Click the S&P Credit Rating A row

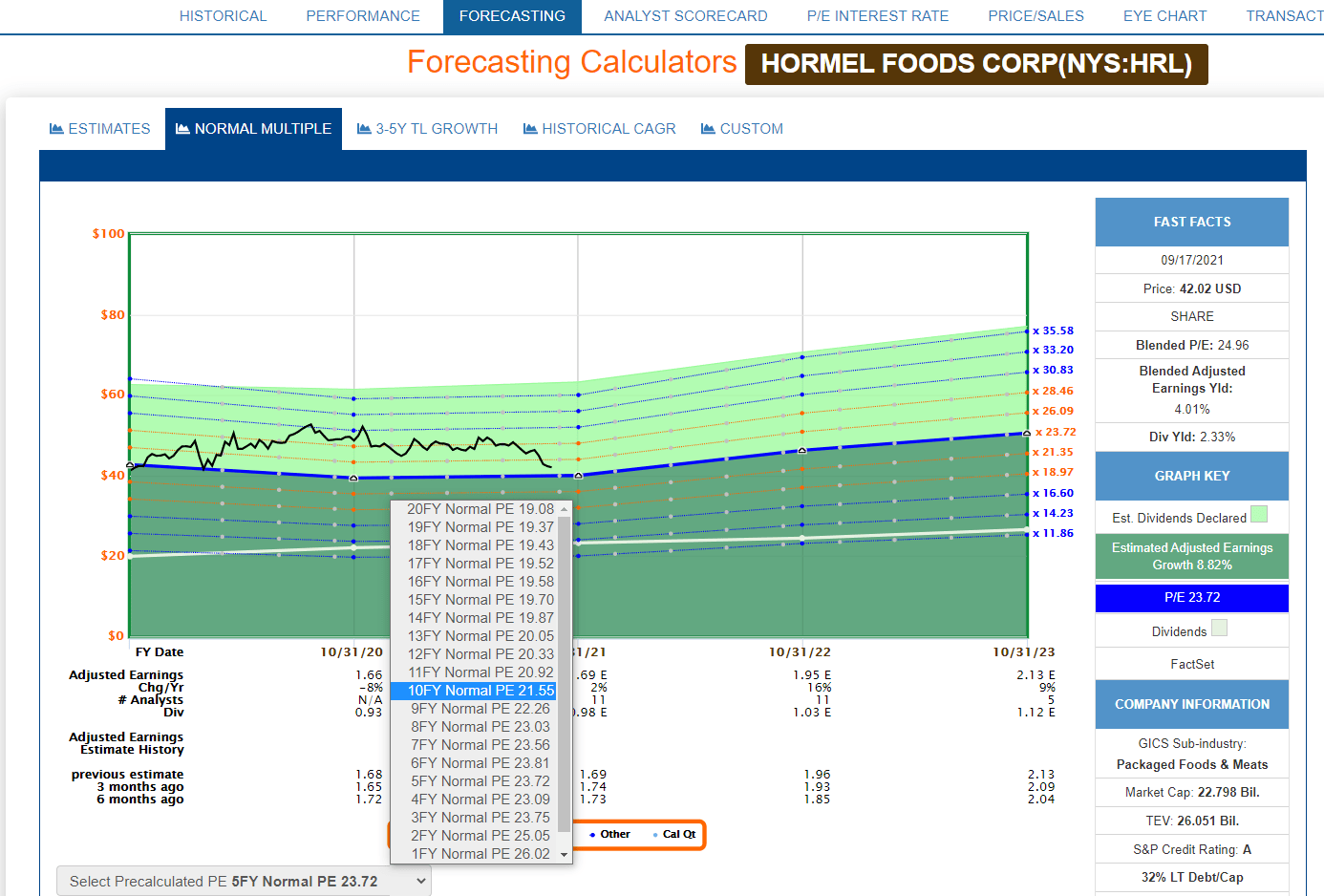pos(1192,849)
